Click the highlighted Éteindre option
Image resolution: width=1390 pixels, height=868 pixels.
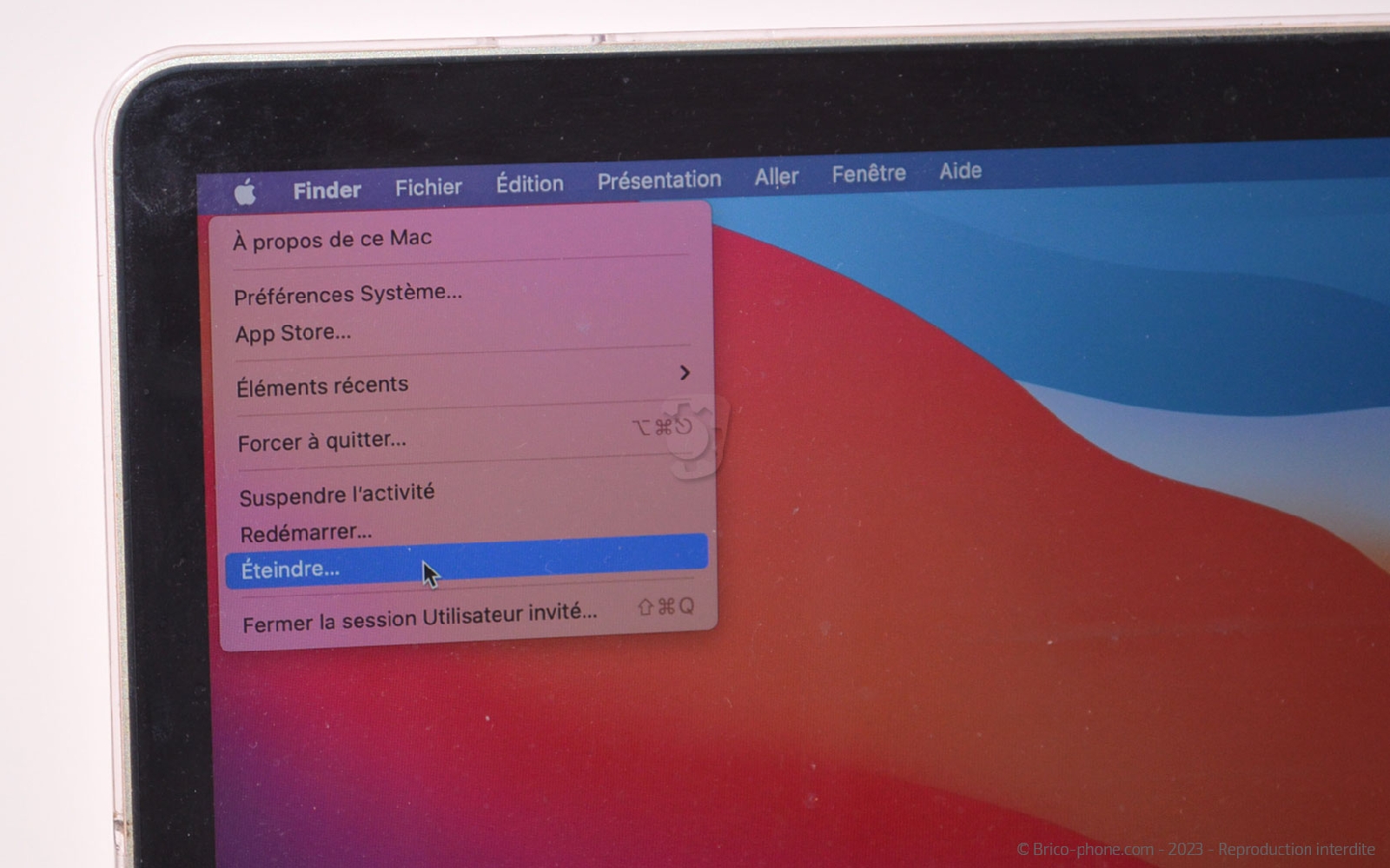click(x=290, y=570)
